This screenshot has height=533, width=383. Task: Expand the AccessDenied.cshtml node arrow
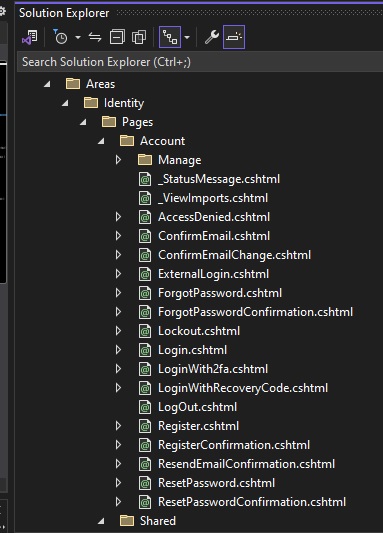pyautogui.click(x=118, y=217)
